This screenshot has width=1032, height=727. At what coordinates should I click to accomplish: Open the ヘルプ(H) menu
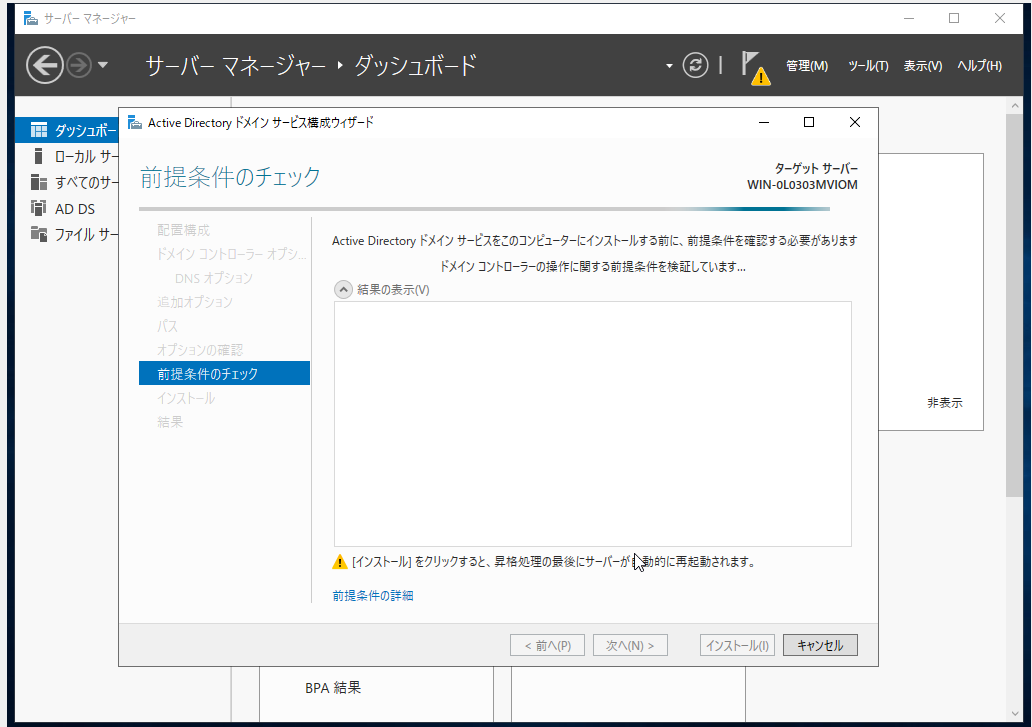(x=979, y=66)
